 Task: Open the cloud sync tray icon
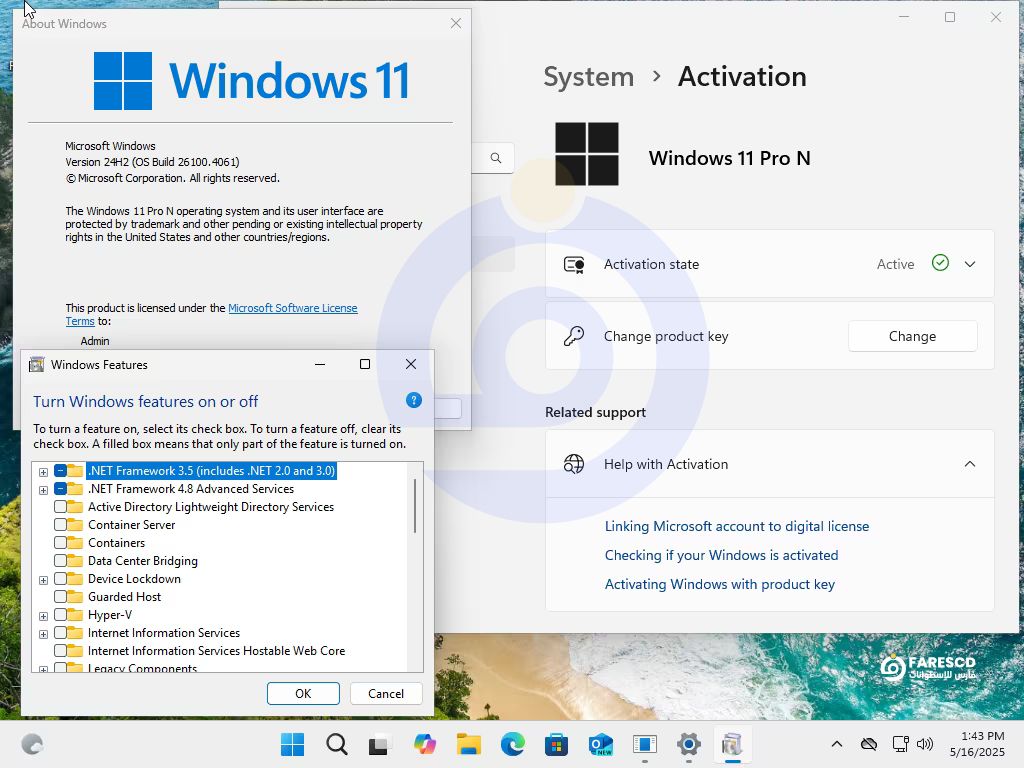tap(869, 744)
